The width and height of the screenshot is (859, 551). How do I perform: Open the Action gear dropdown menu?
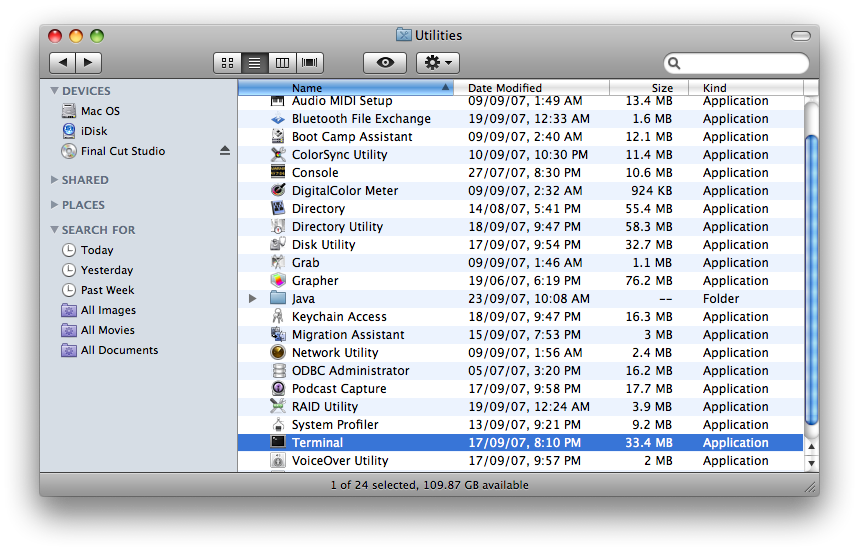click(x=438, y=62)
